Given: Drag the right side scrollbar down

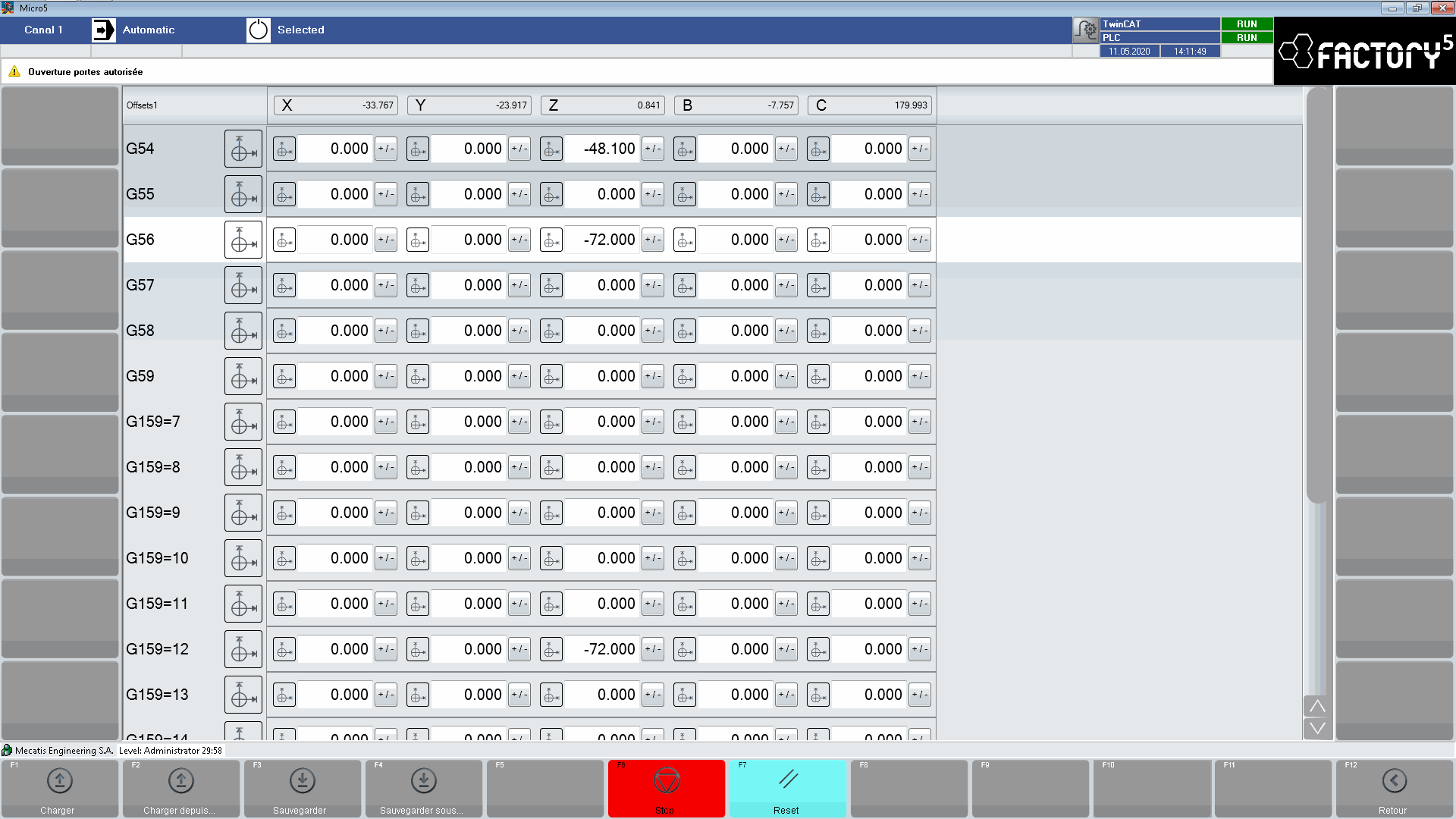Looking at the screenshot, I should (1317, 730).
